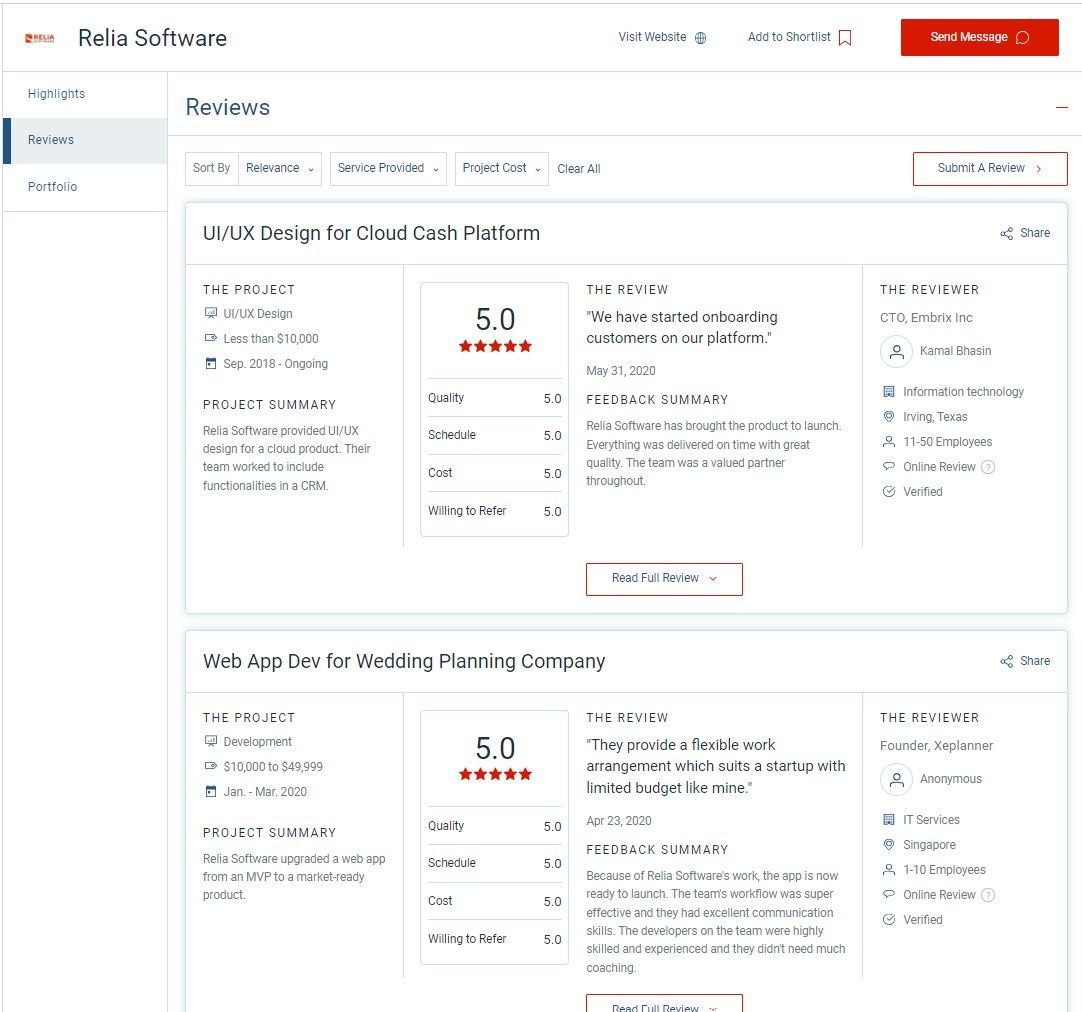Click the Relia Software company name heading

pos(153,39)
